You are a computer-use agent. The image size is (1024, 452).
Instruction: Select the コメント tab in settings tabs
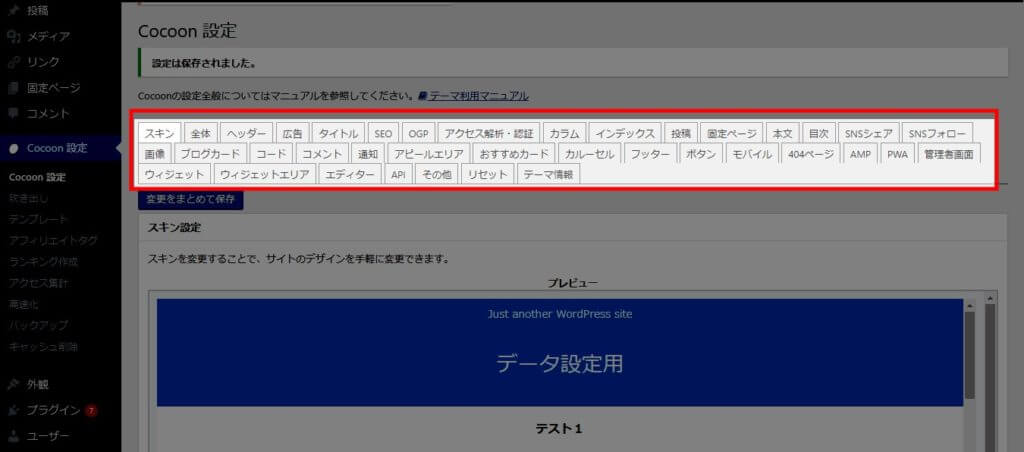pyautogui.click(x=322, y=154)
